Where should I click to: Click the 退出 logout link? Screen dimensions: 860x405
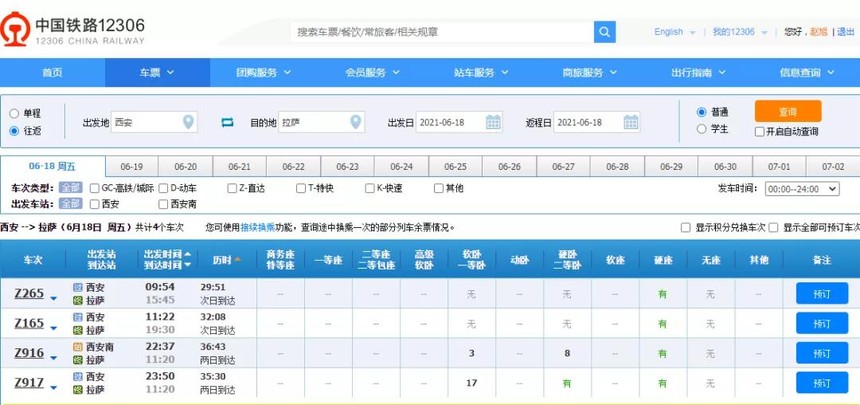[x=846, y=32]
